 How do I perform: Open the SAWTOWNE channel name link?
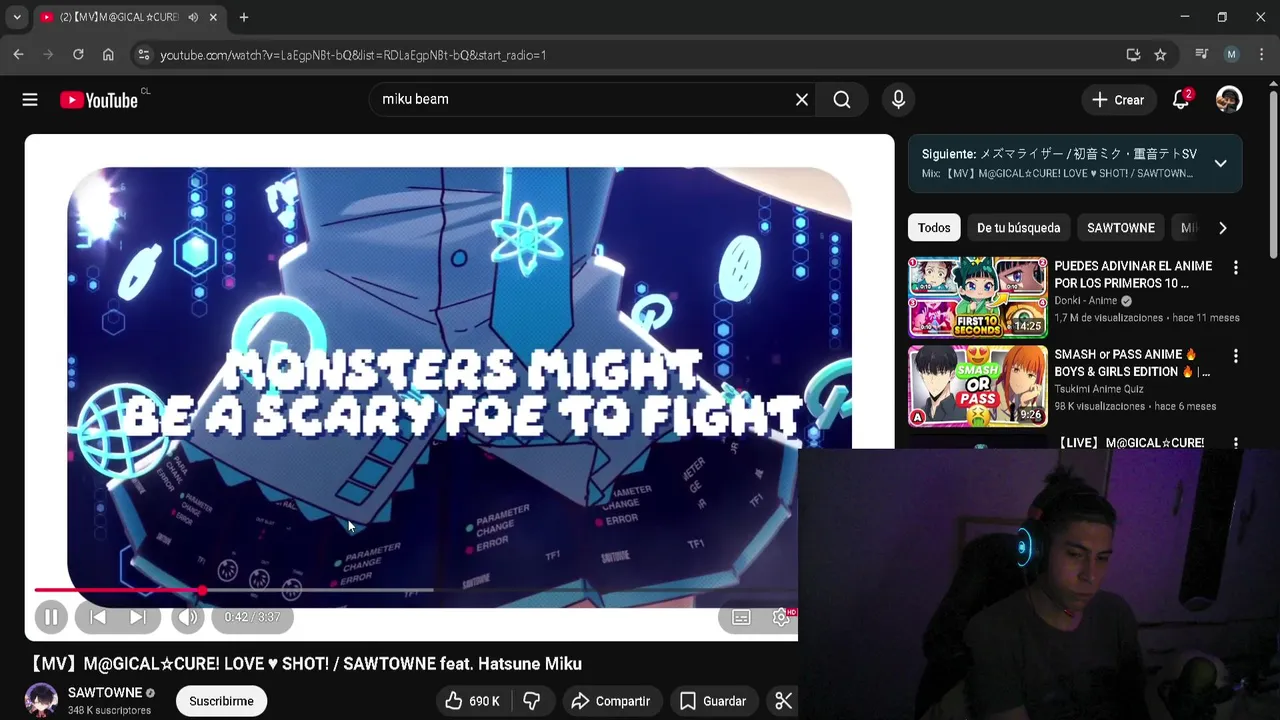[105, 693]
